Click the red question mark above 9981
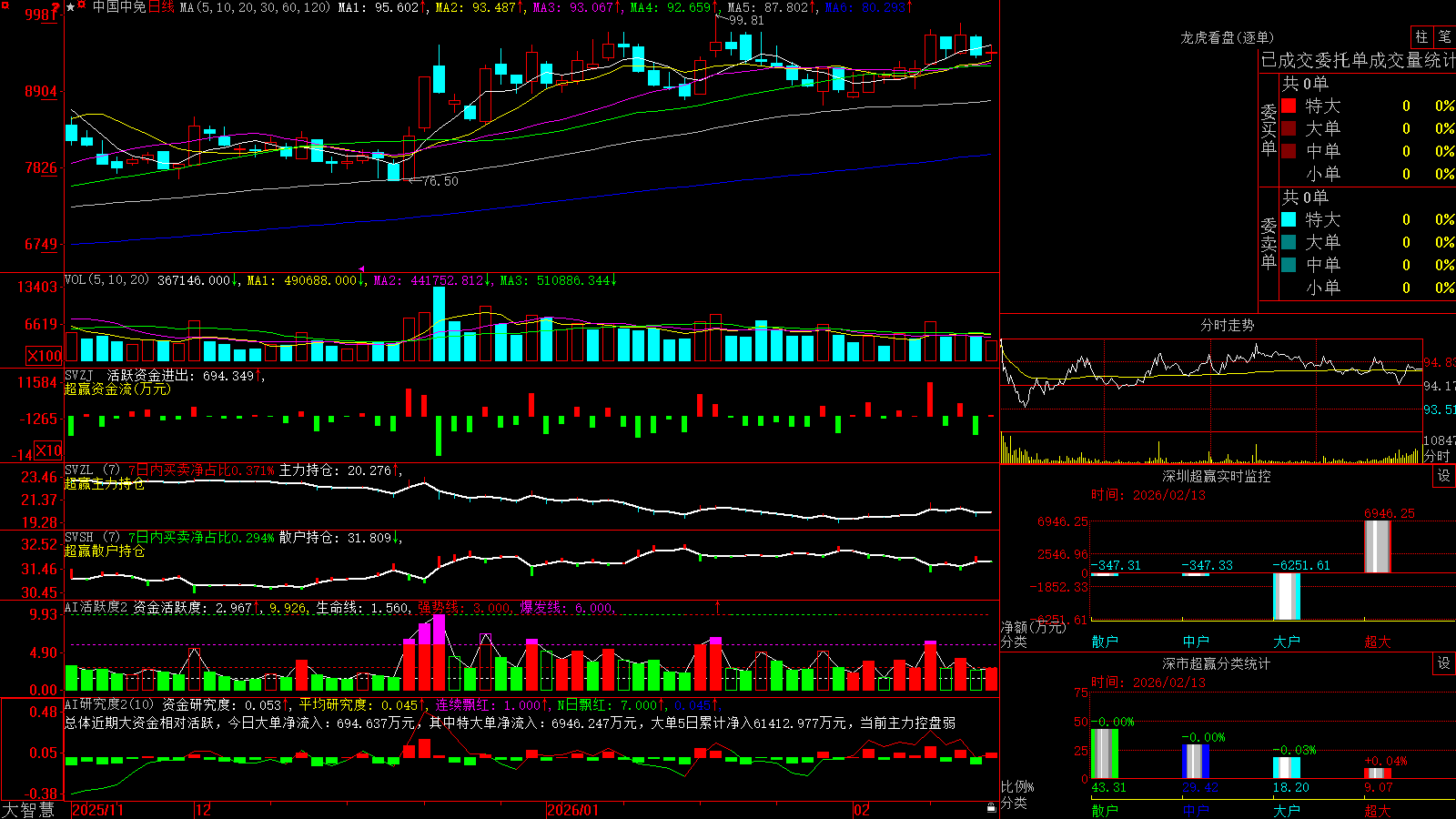The height and width of the screenshot is (819, 1456). click(56, 7)
